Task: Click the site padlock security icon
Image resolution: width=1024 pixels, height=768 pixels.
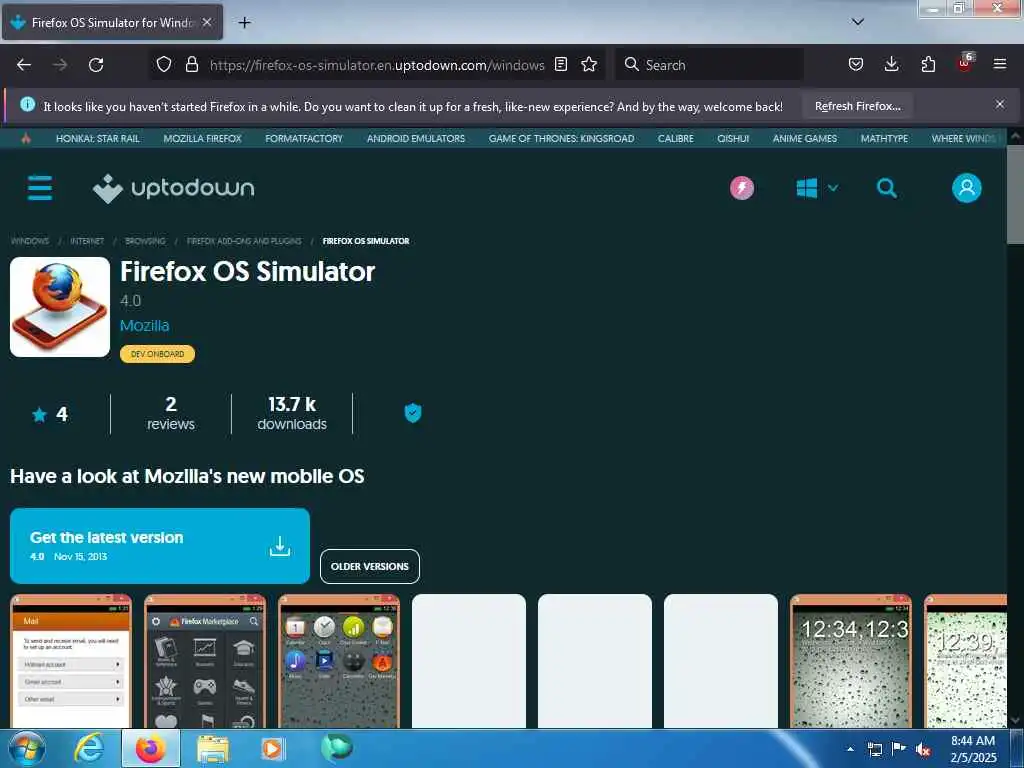Action: (191, 64)
